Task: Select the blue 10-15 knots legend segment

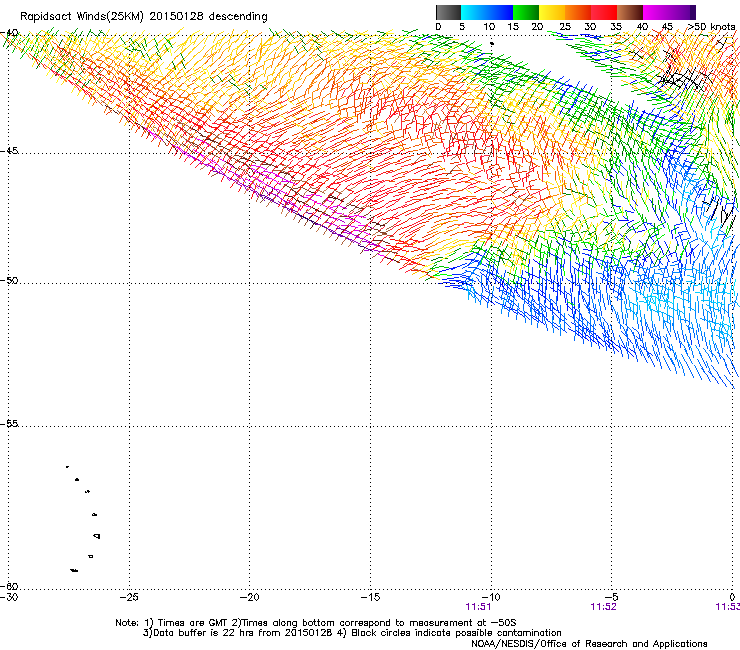Action: [x=500, y=12]
